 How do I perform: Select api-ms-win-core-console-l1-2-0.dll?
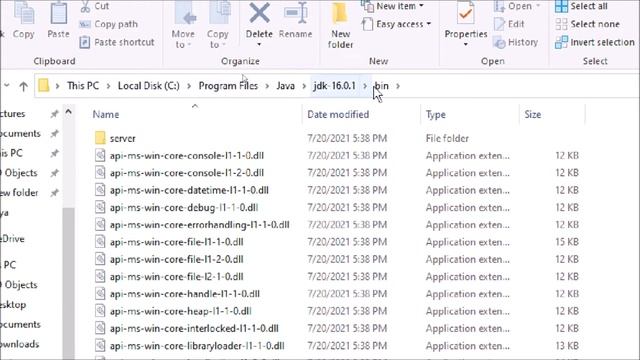(187, 173)
